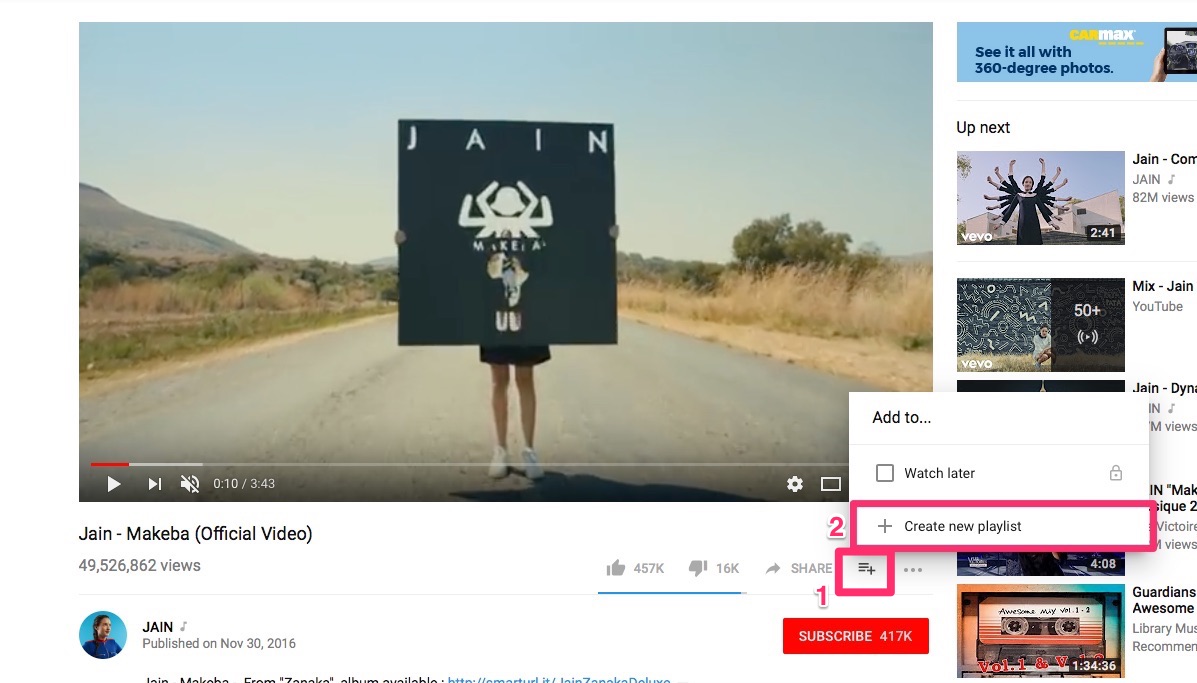The height and width of the screenshot is (683, 1197).
Task: Unmute the video volume icon
Action: point(189,484)
